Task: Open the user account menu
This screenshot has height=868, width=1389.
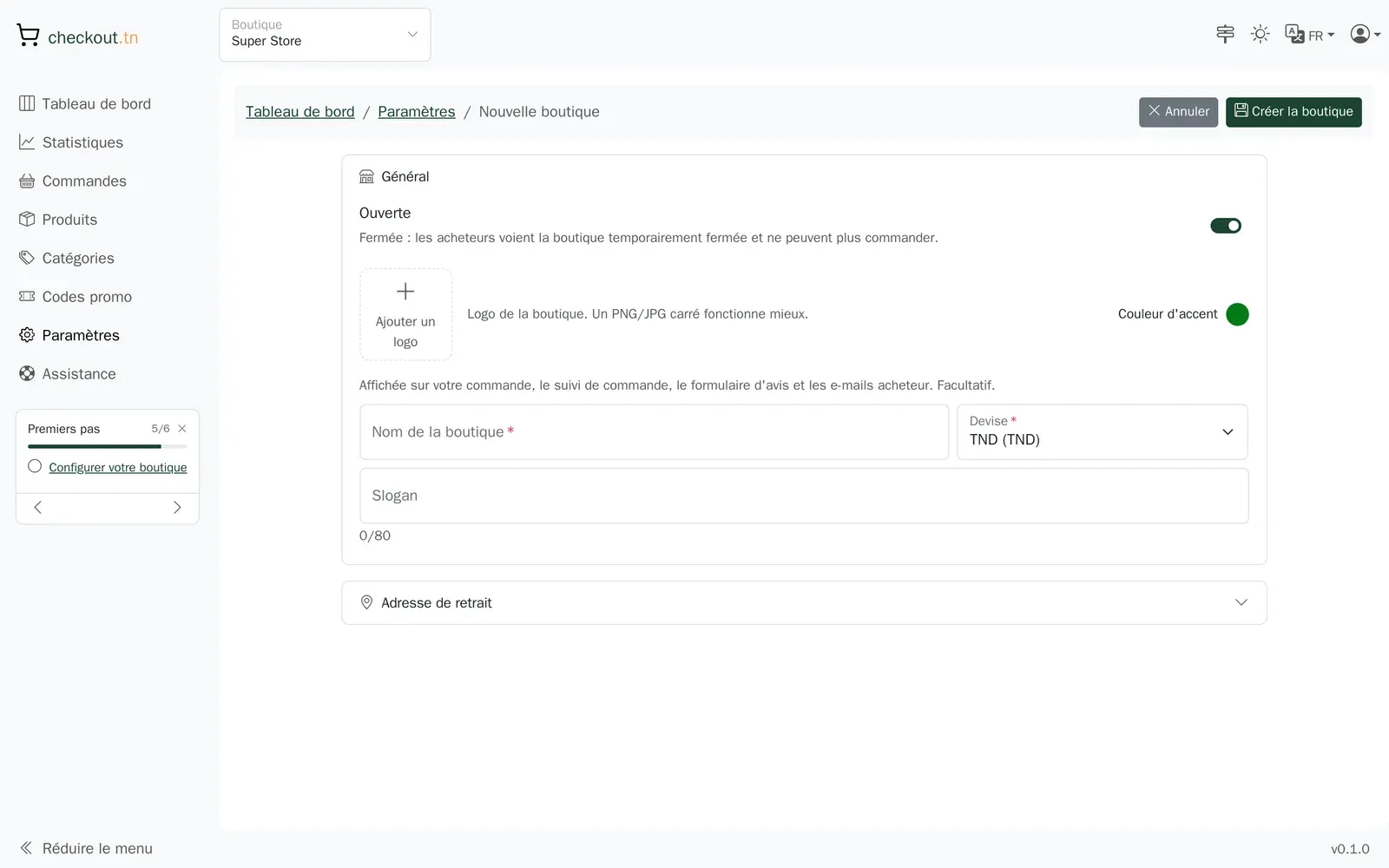Action: click(x=1365, y=34)
